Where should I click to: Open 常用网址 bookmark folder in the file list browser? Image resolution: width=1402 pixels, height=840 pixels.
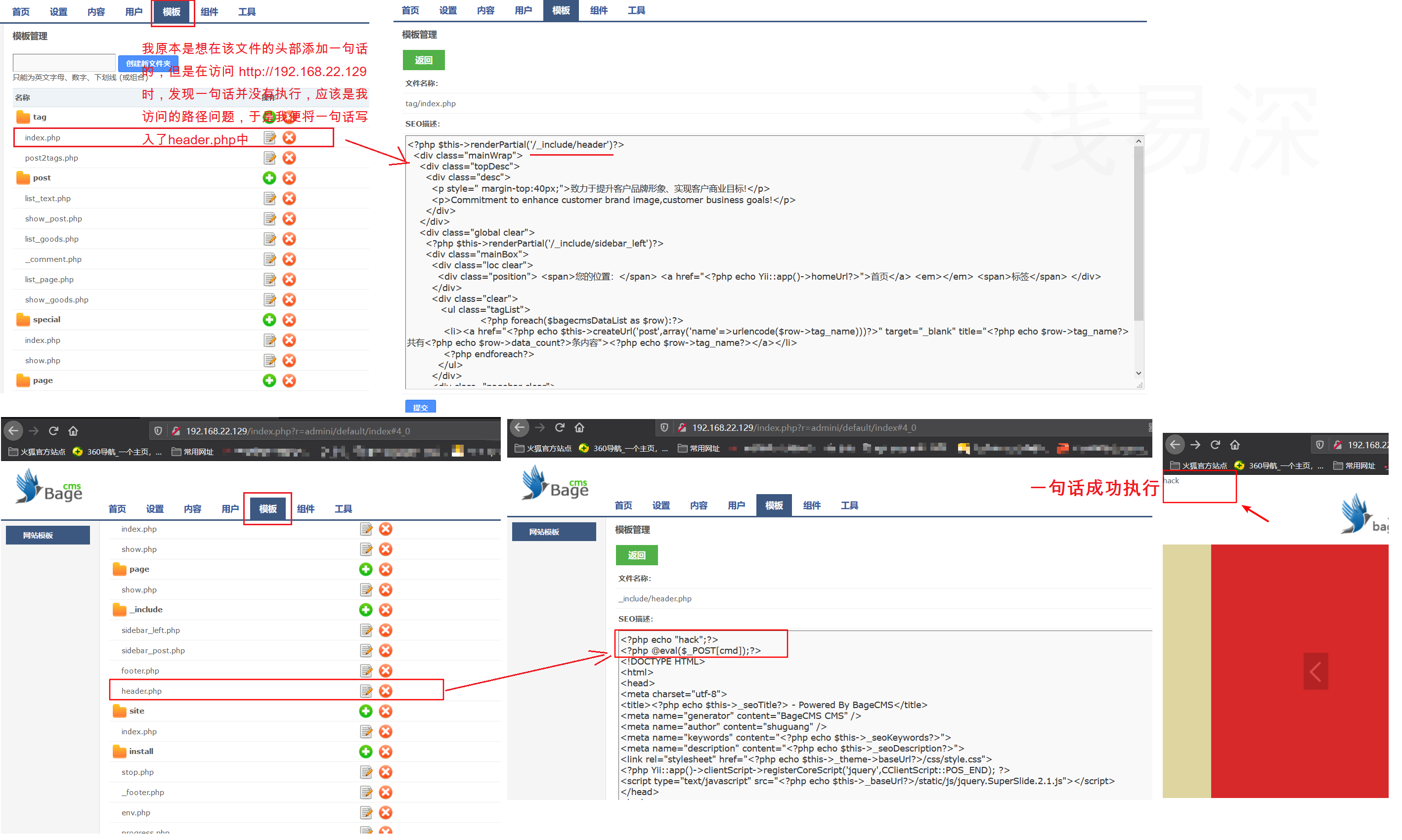(192, 452)
